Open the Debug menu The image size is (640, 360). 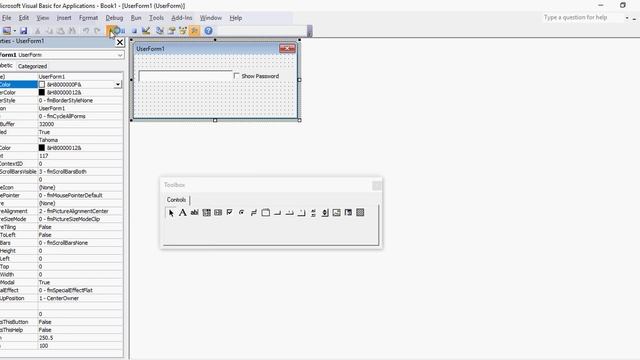click(x=114, y=18)
